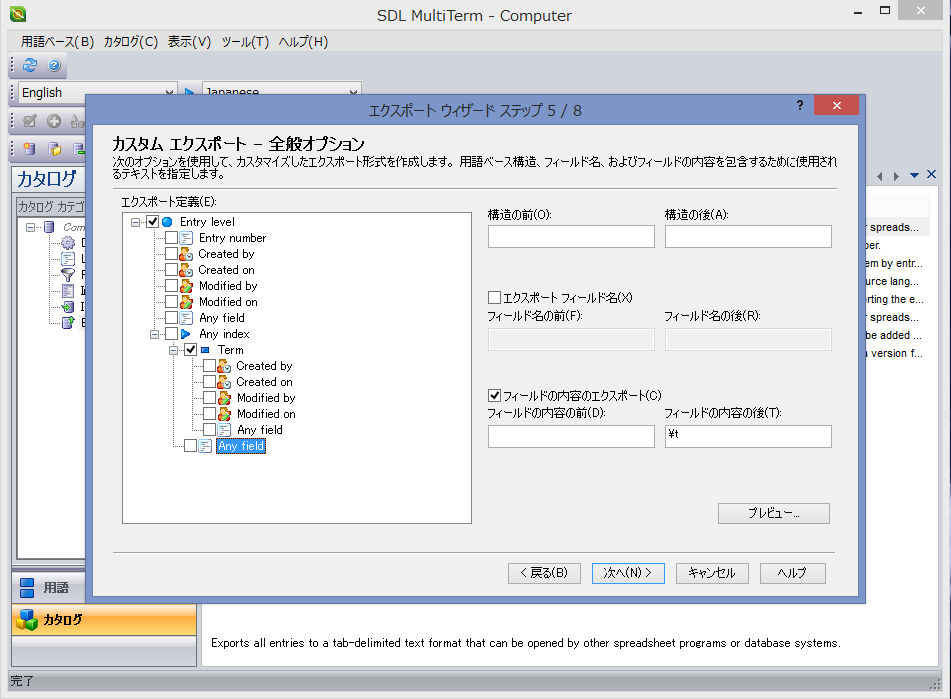951x699 pixels.
Task: Check the entry-level Created by checkbox
Action: [x=172, y=253]
